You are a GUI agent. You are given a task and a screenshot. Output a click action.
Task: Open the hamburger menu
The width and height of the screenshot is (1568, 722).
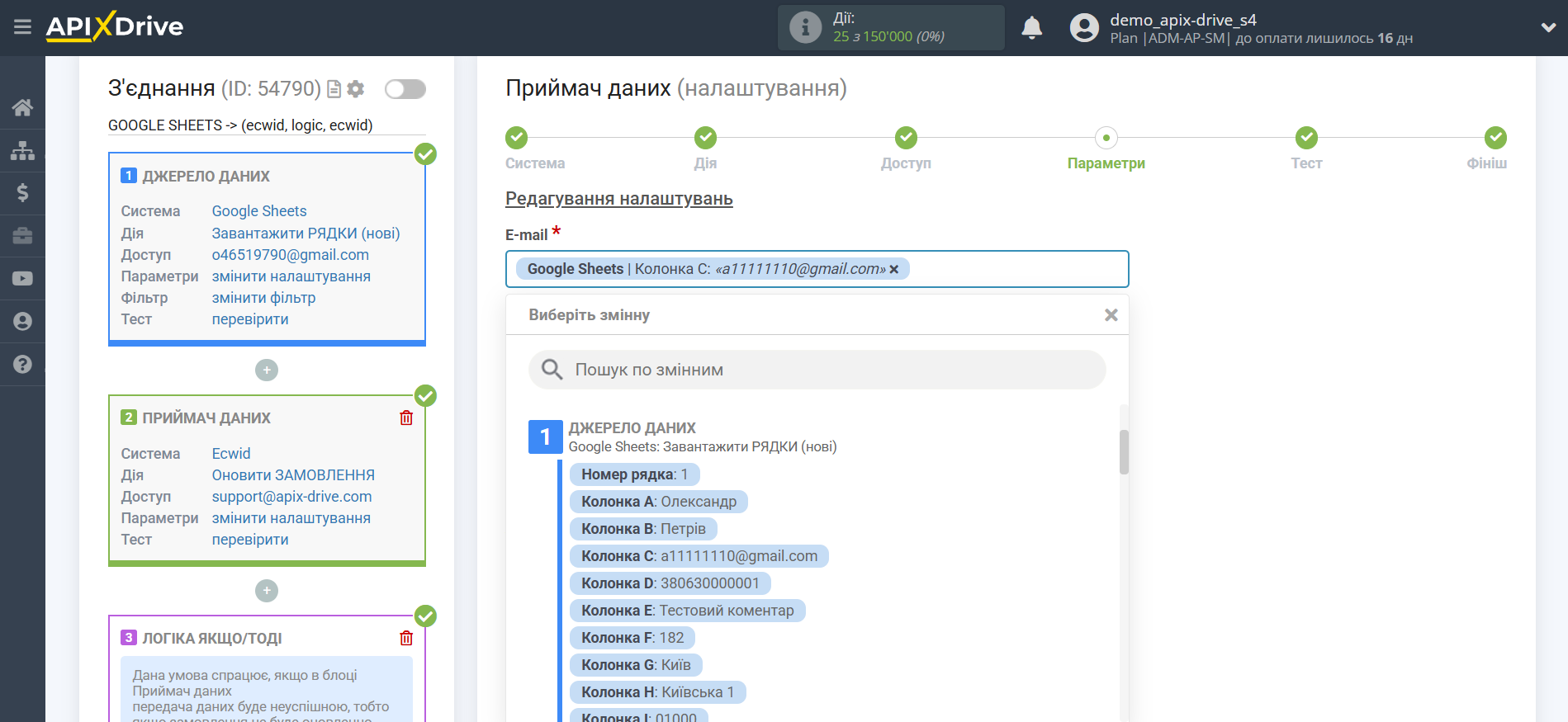[22, 27]
